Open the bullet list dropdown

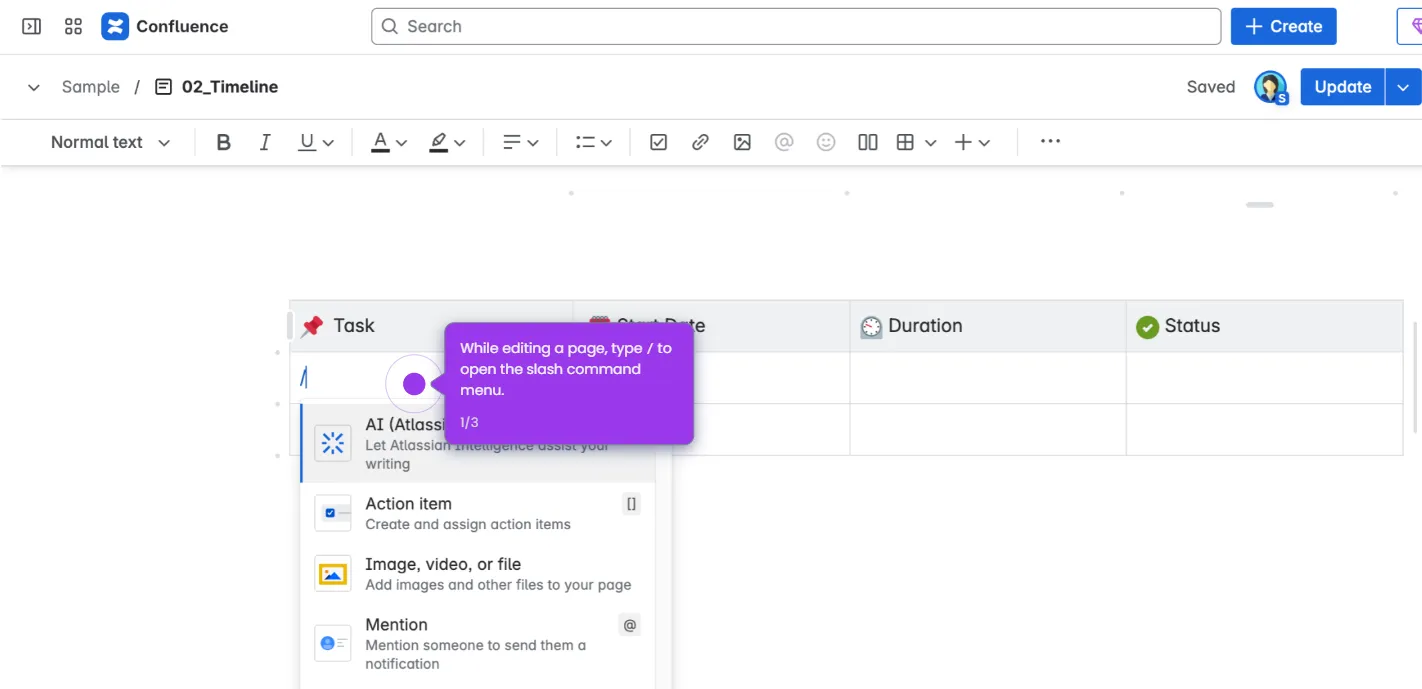(x=594, y=143)
